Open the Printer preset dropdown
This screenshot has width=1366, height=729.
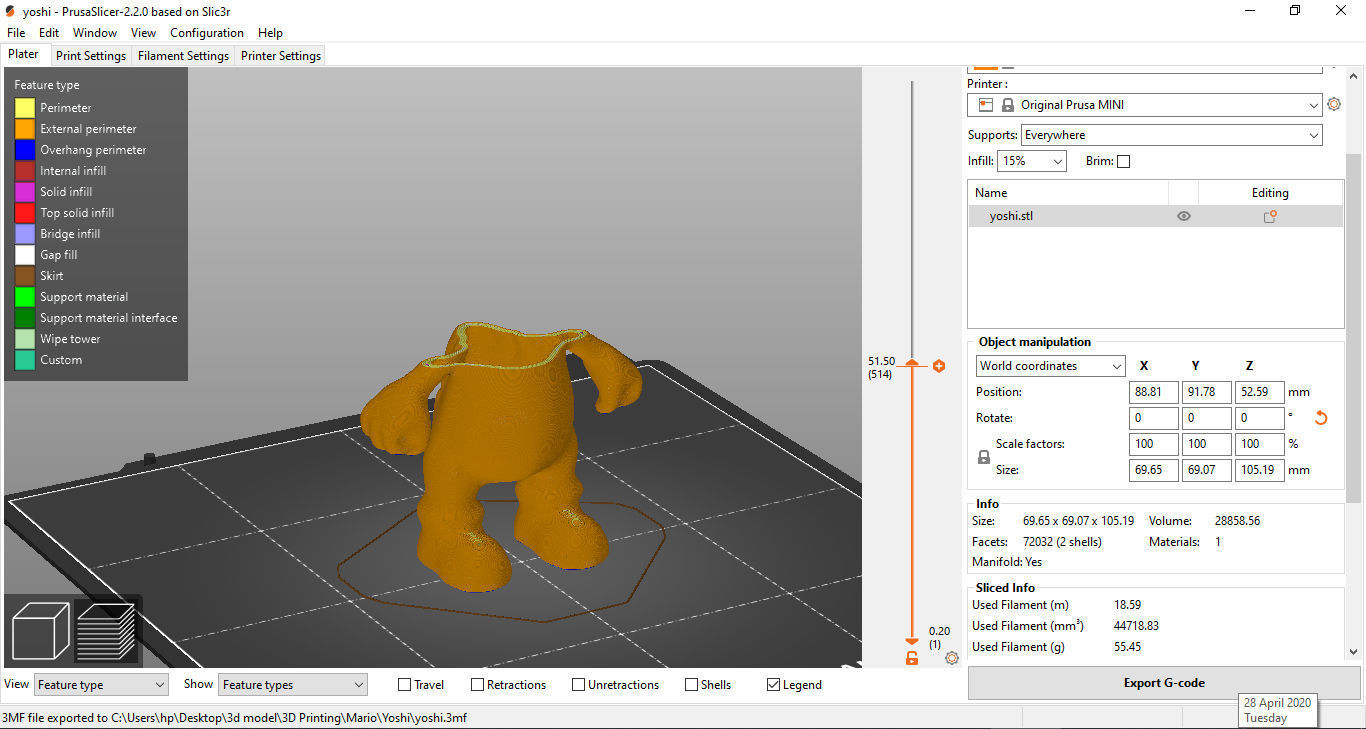coord(1144,105)
